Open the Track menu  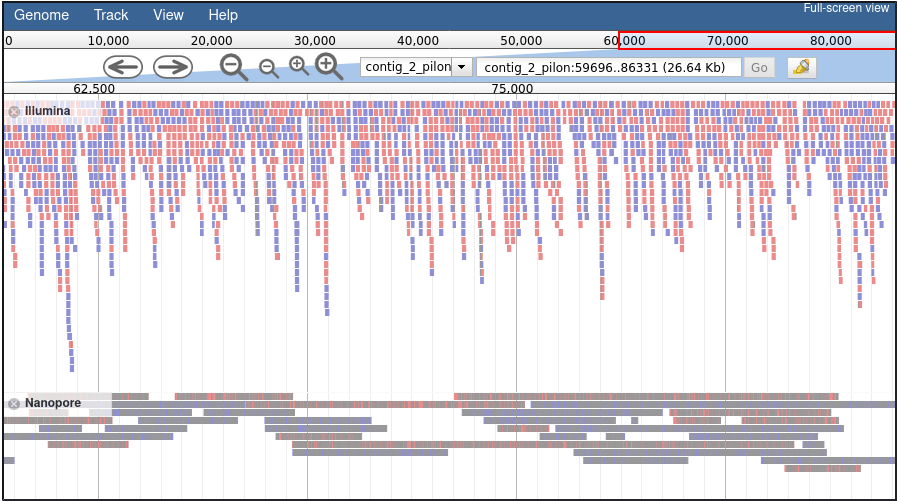(x=111, y=15)
